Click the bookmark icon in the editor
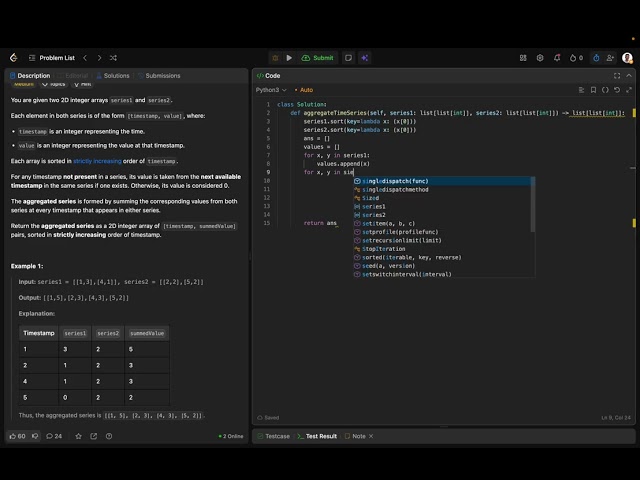Viewport: 640px width, 480px height. (593, 90)
